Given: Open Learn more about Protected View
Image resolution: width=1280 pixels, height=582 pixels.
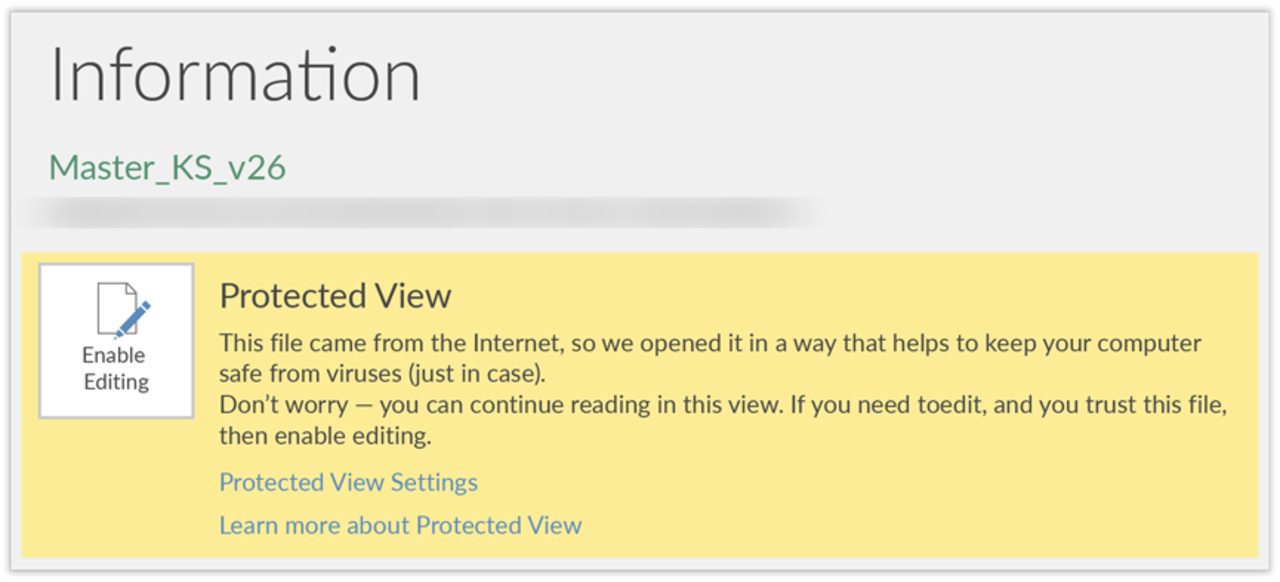Looking at the screenshot, I should click(400, 525).
